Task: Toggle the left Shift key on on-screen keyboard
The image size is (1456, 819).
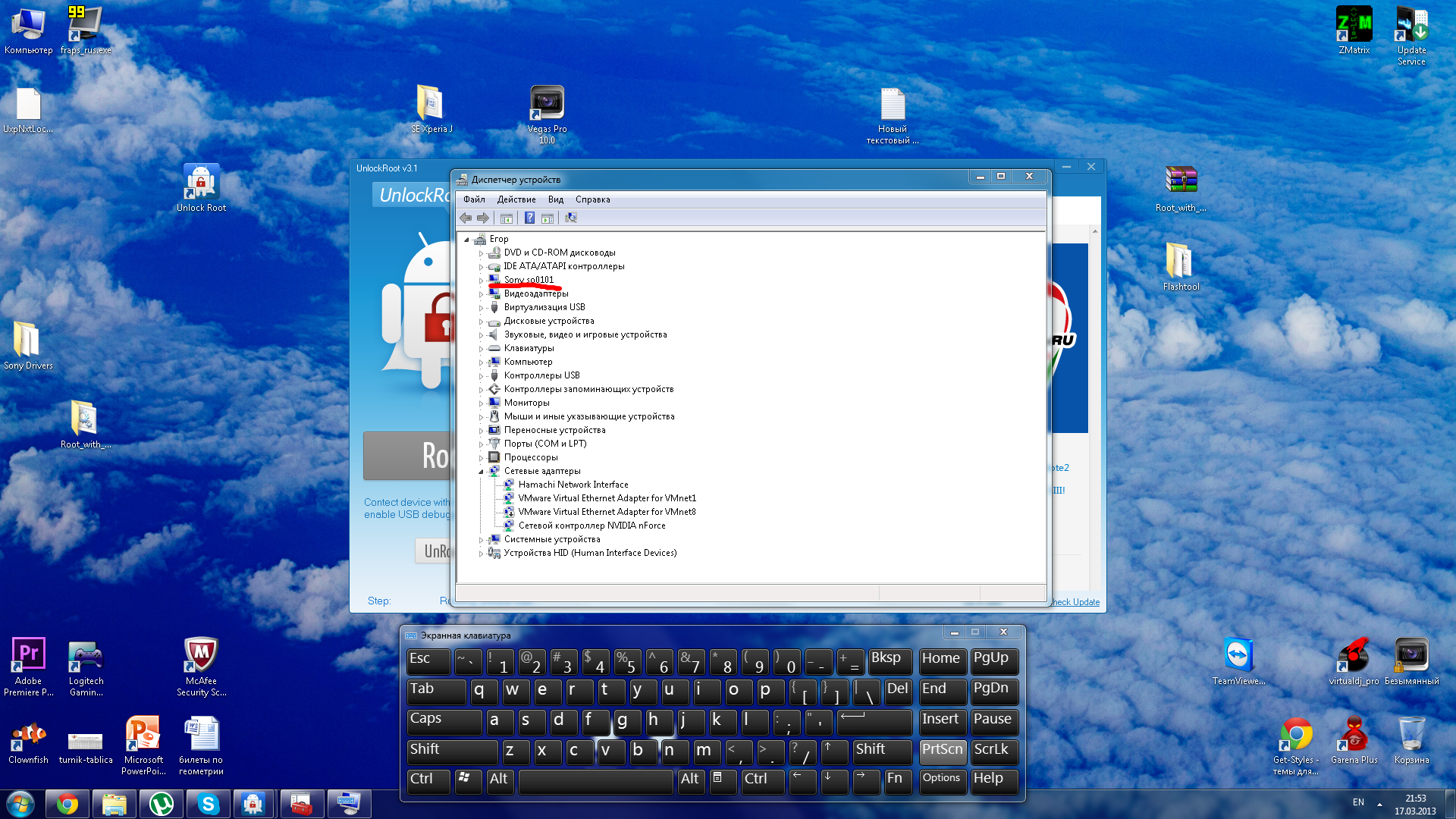Action: point(452,752)
